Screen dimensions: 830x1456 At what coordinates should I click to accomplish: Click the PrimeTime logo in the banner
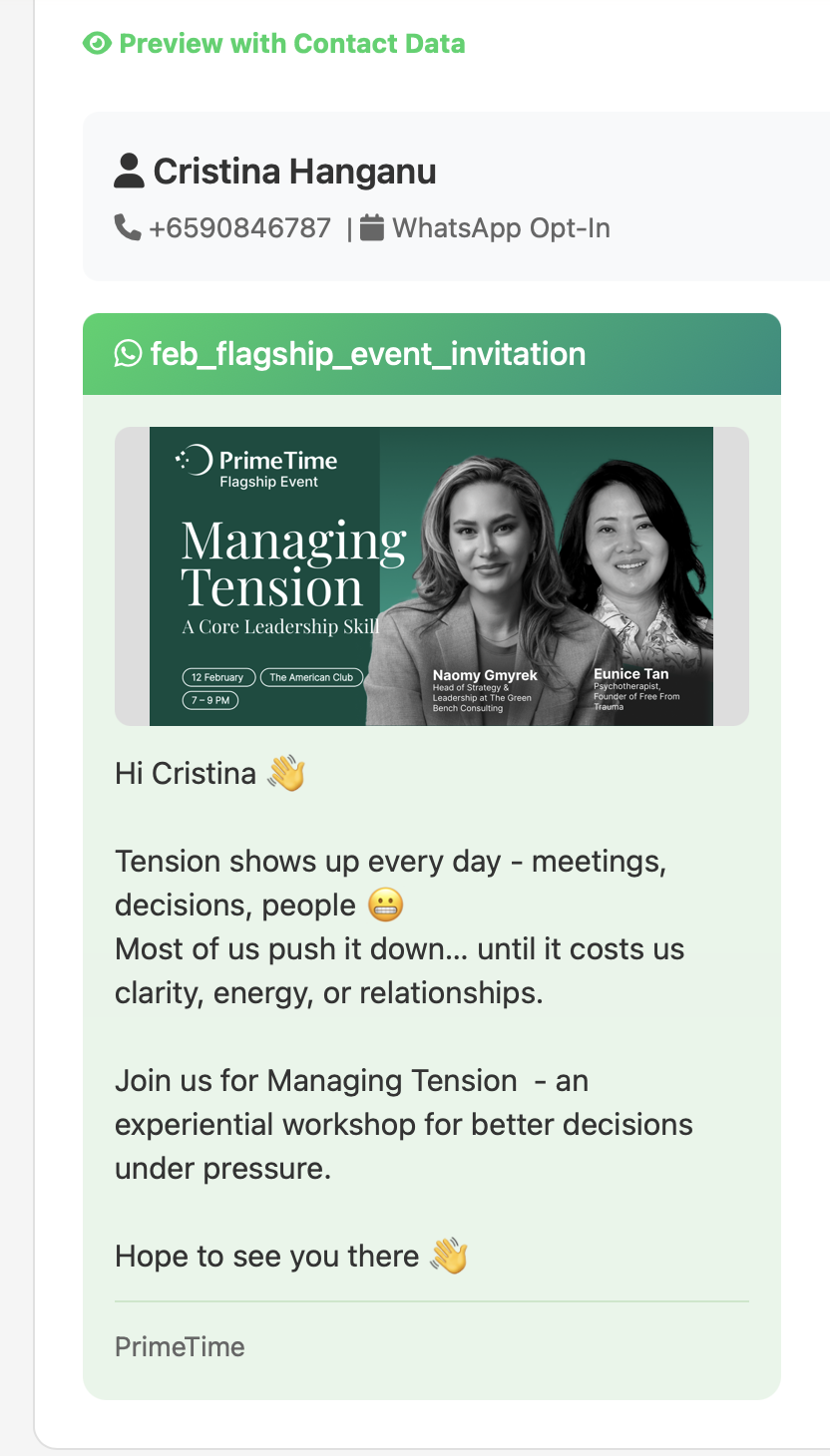click(x=256, y=466)
